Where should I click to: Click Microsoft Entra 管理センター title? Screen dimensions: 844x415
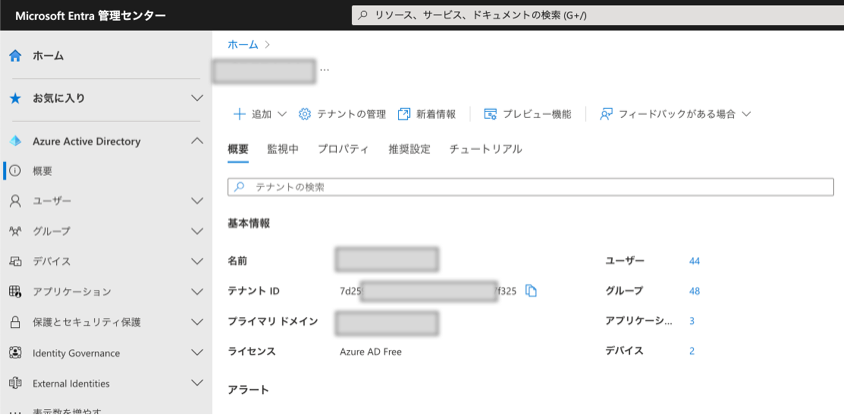(90, 16)
